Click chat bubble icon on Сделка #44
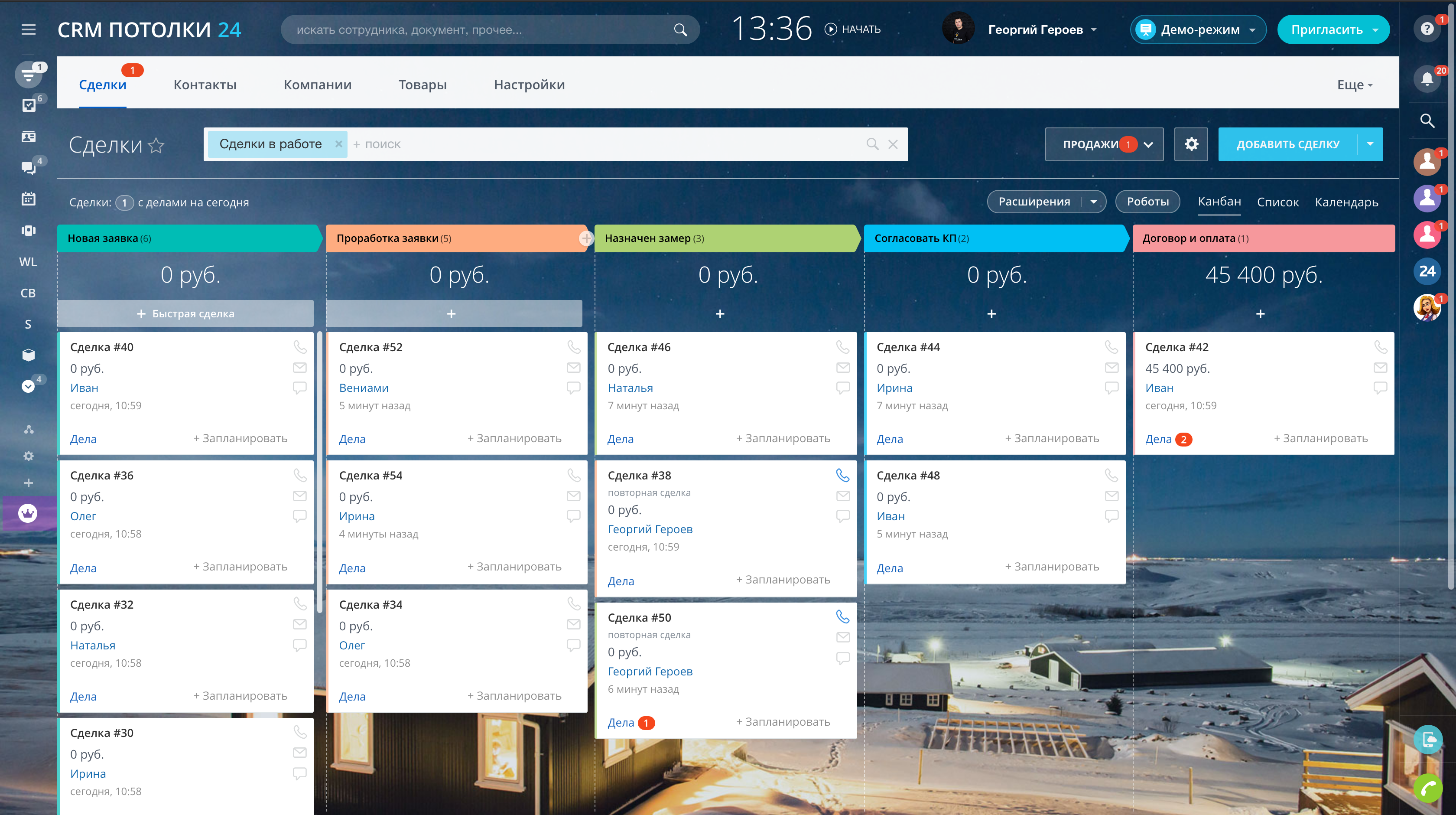Image resolution: width=1456 pixels, height=815 pixels. pos(1111,388)
